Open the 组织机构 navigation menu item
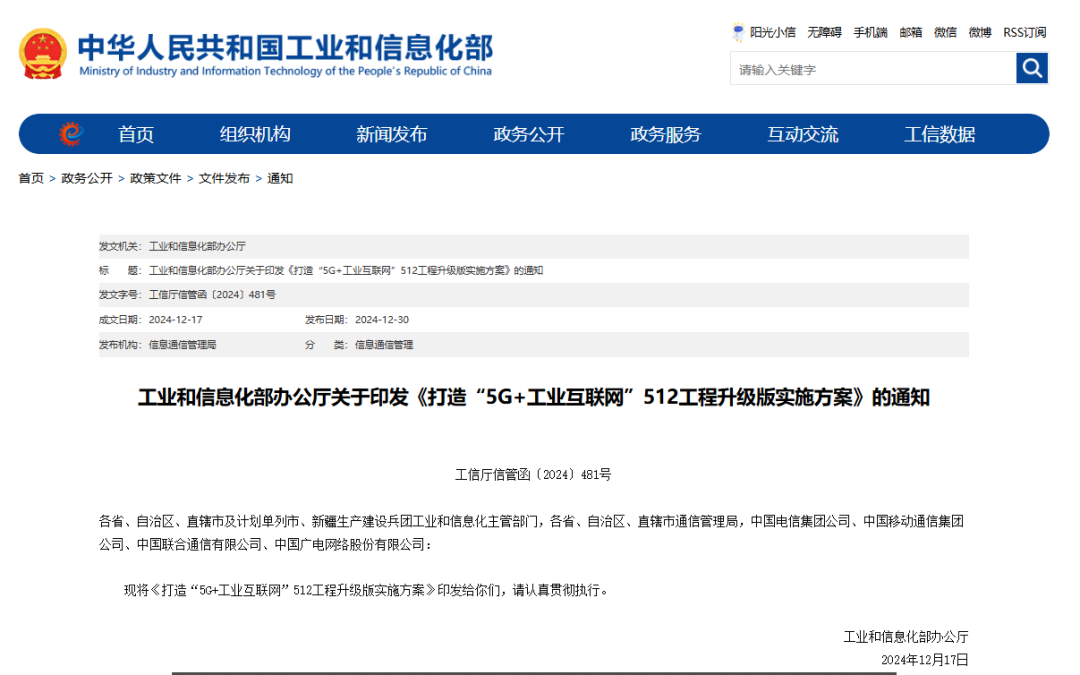 coord(255,134)
